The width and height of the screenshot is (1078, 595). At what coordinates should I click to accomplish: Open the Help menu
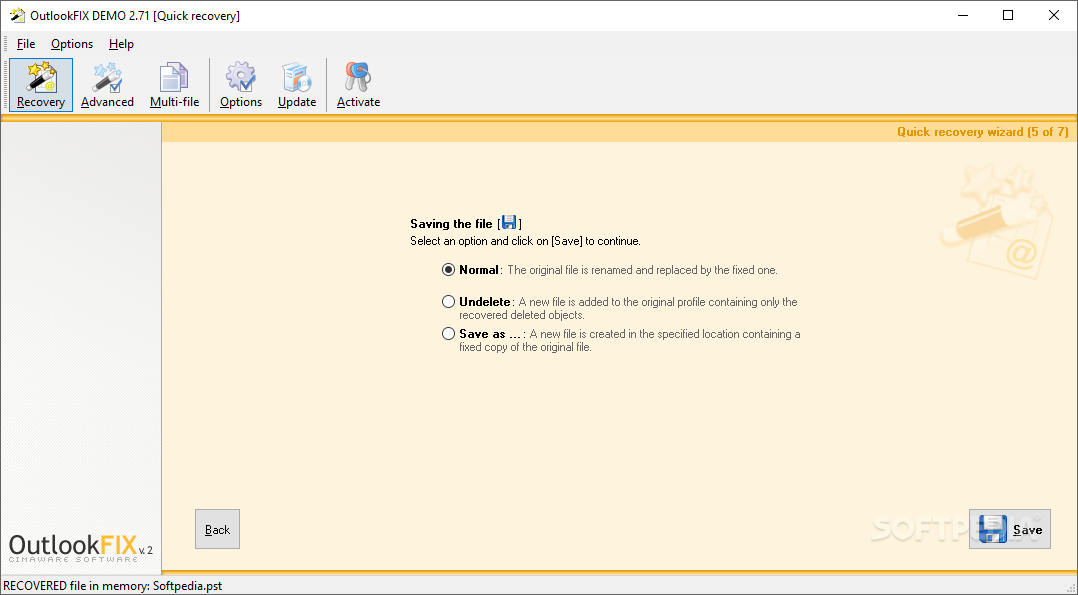[121, 44]
